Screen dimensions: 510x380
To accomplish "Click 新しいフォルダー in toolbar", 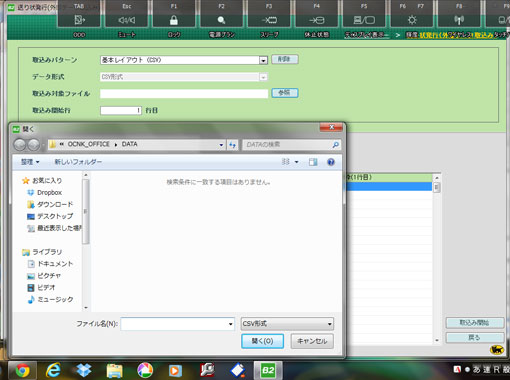I will tap(78, 162).
